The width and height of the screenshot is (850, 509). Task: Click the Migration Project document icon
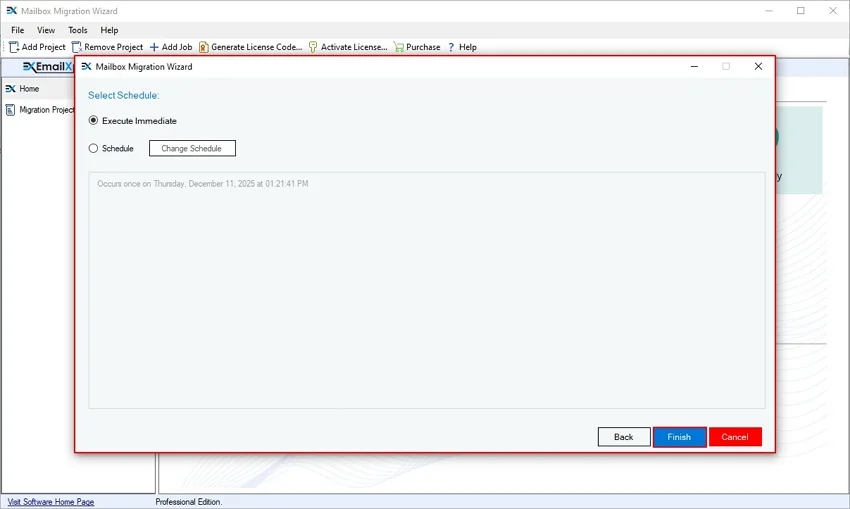click(x=10, y=110)
